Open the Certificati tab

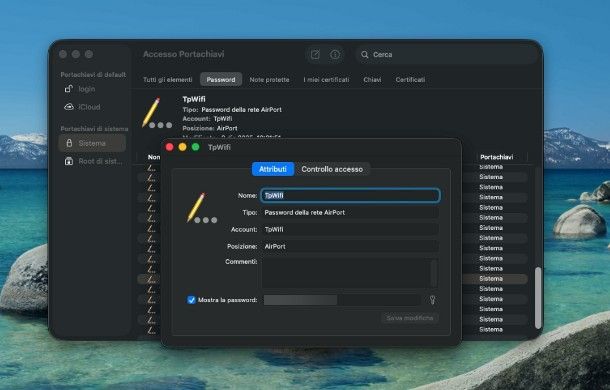point(410,79)
